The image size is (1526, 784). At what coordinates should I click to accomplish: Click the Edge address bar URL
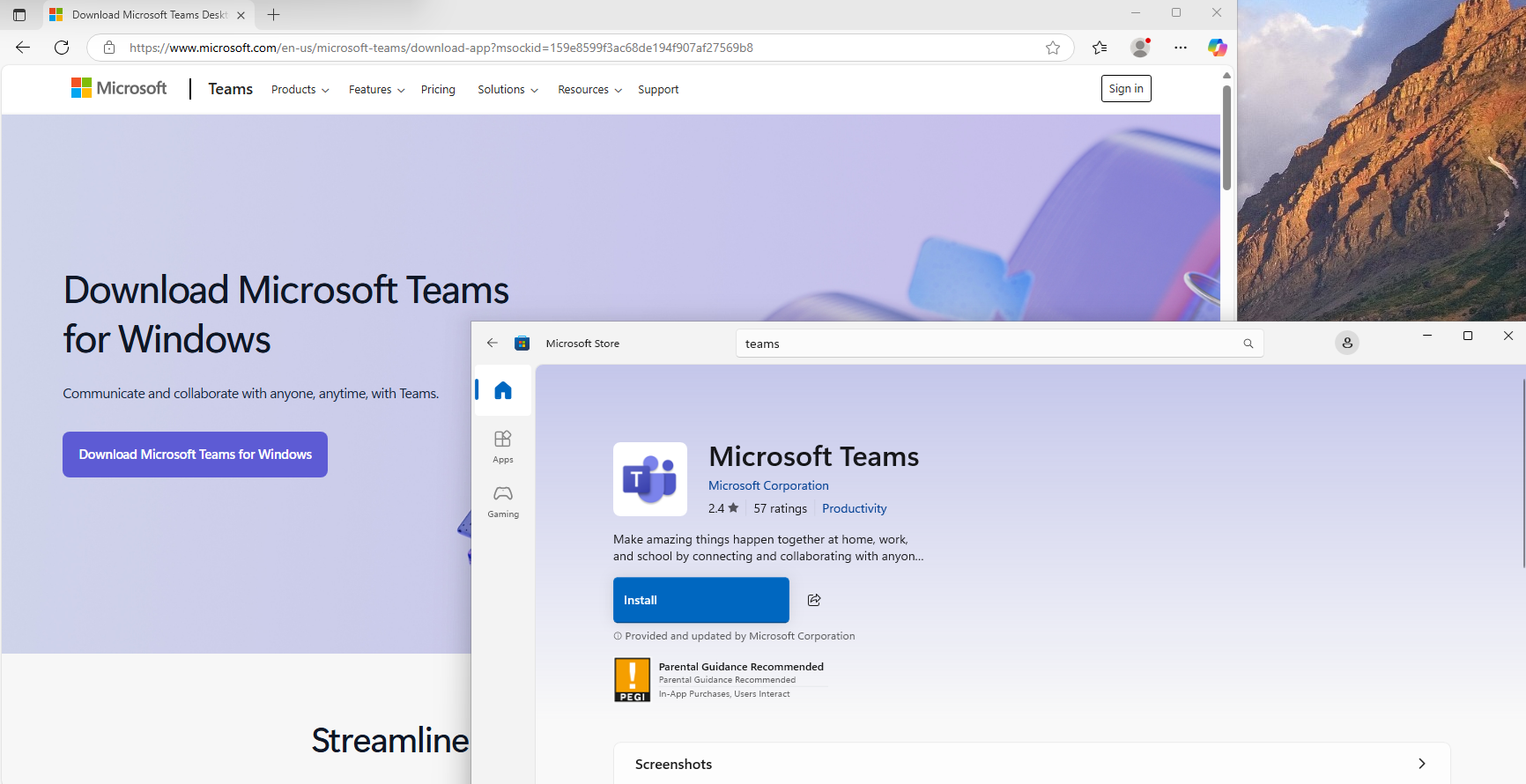441,48
